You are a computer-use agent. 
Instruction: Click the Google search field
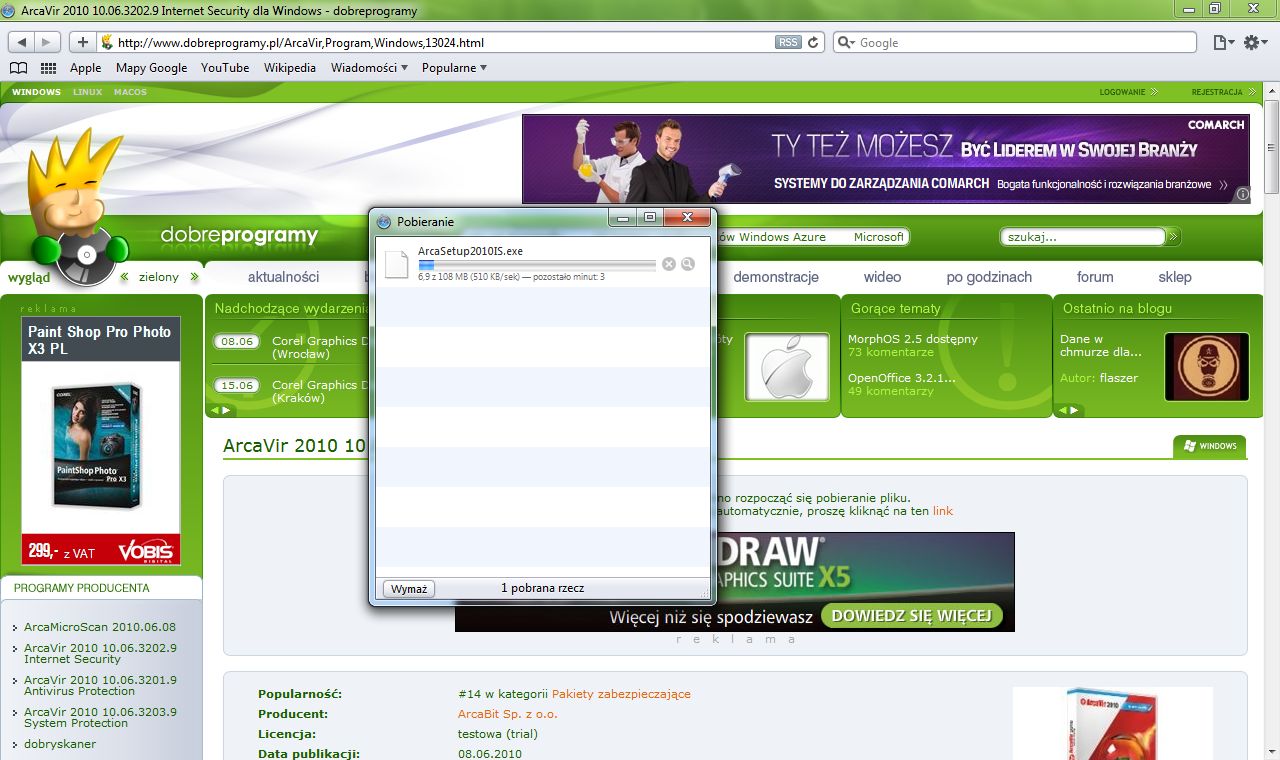[1015, 42]
